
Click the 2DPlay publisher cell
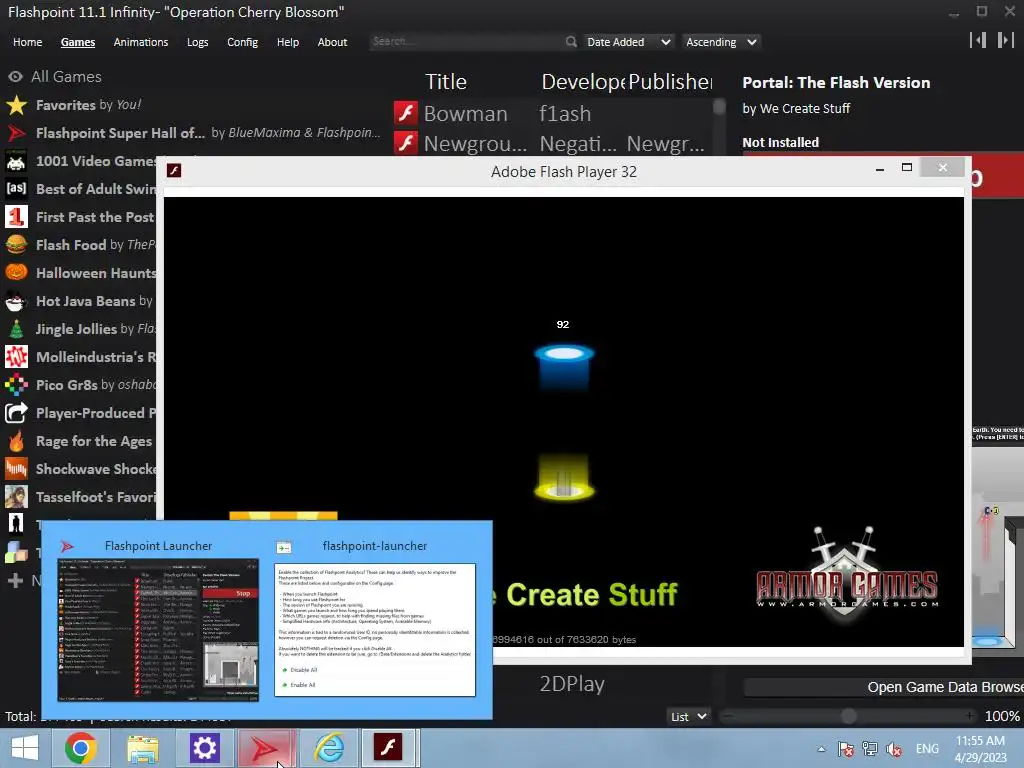click(x=572, y=684)
